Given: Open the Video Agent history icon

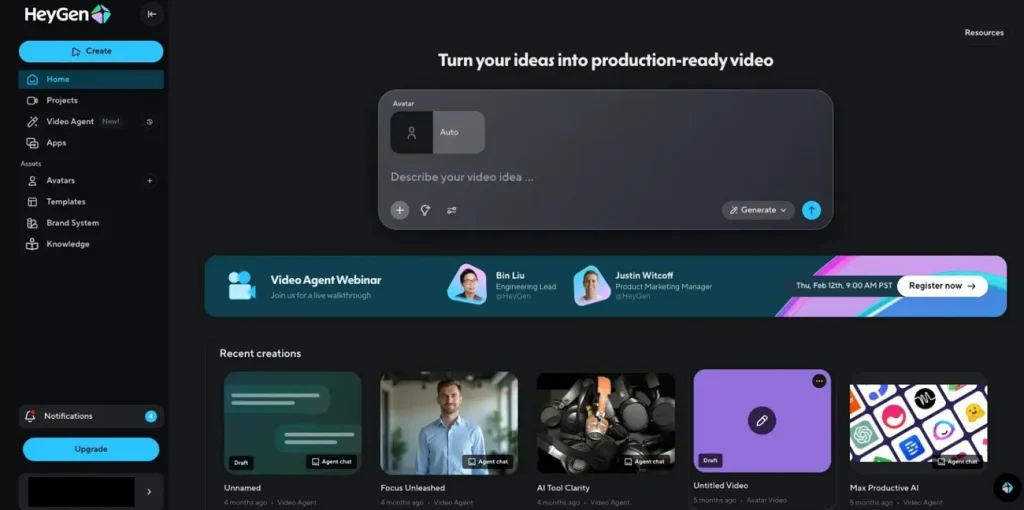Looking at the screenshot, I should (x=150, y=122).
